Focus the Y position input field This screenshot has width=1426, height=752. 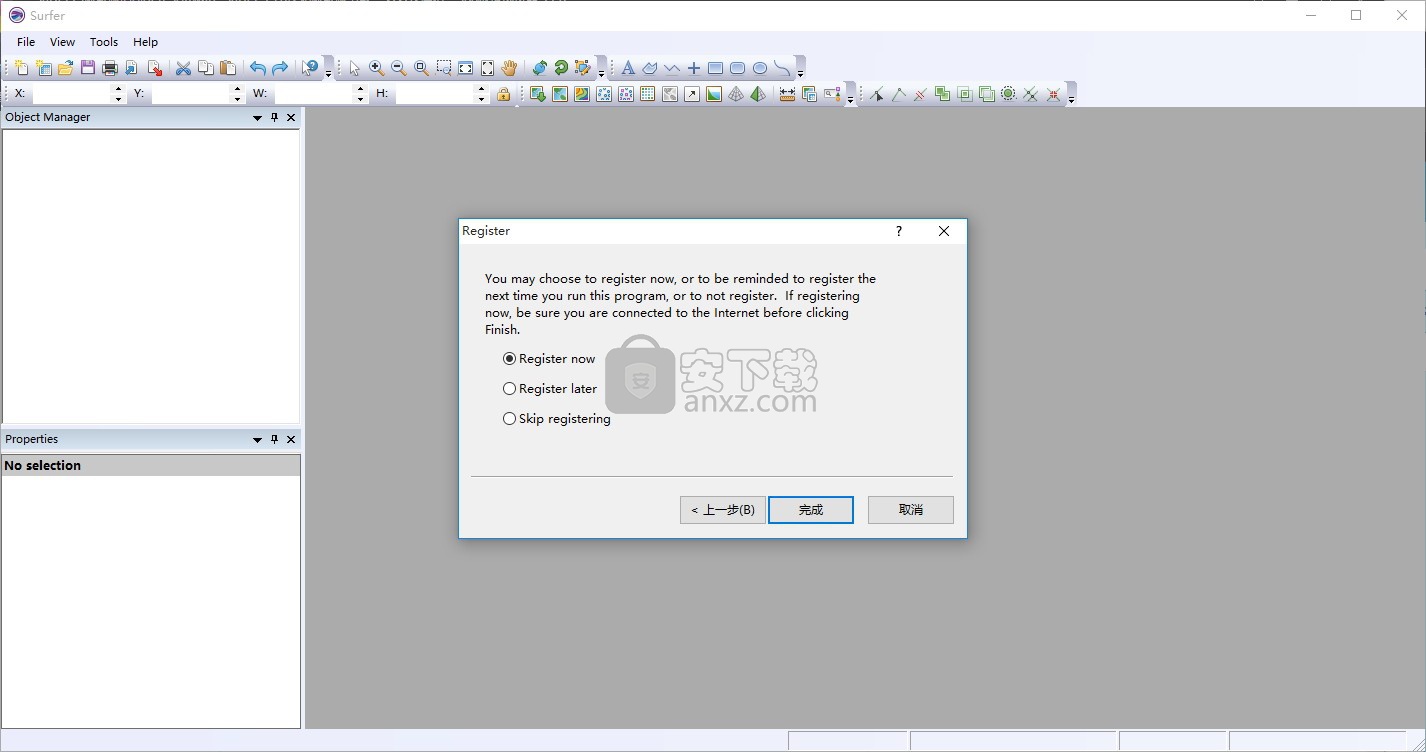coord(192,94)
